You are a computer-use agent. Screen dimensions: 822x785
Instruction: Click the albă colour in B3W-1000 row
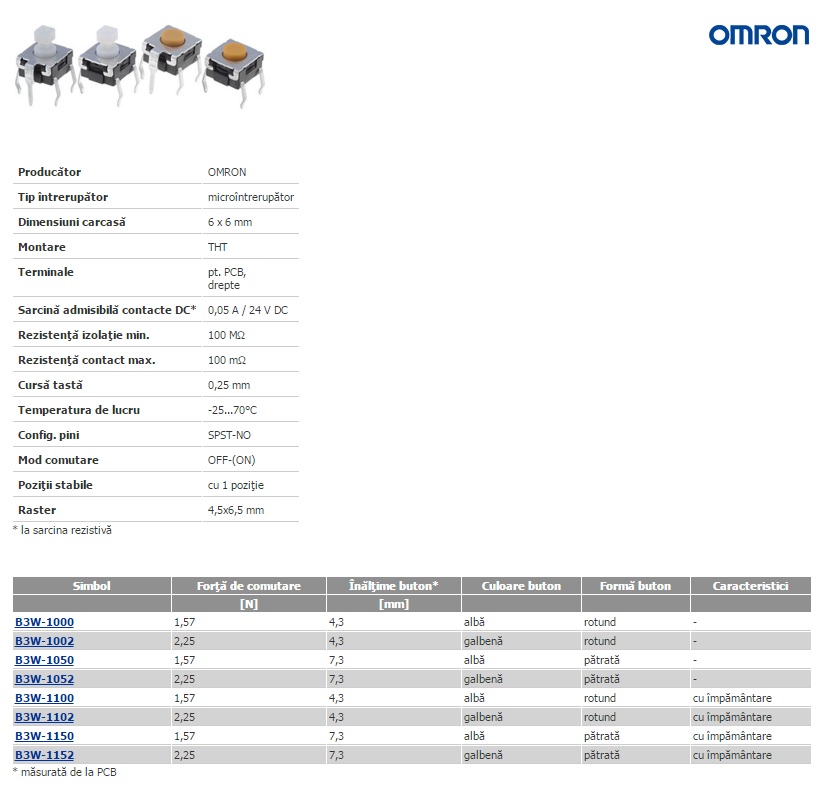tap(474, 622)
